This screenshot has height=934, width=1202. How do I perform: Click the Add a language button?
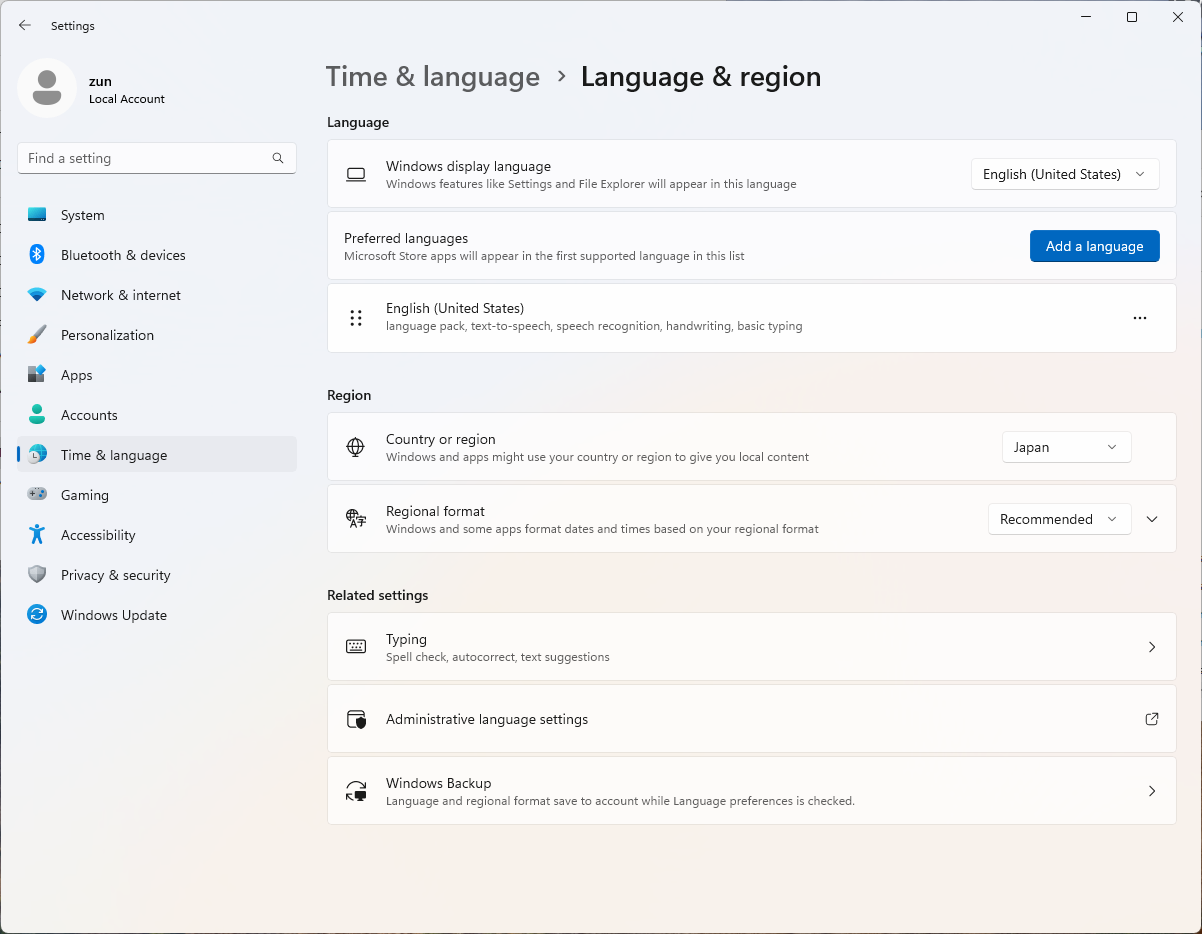tap(1095, 246)
